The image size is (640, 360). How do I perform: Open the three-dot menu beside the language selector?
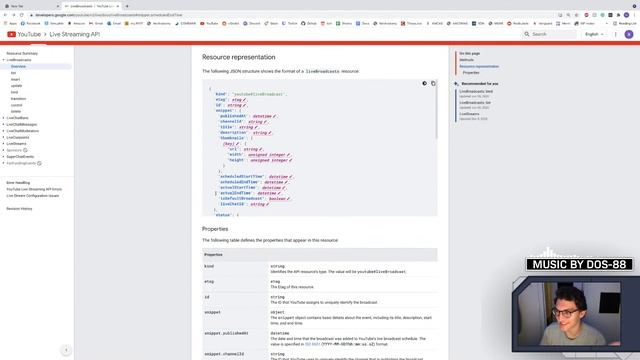tap(616, 34)
